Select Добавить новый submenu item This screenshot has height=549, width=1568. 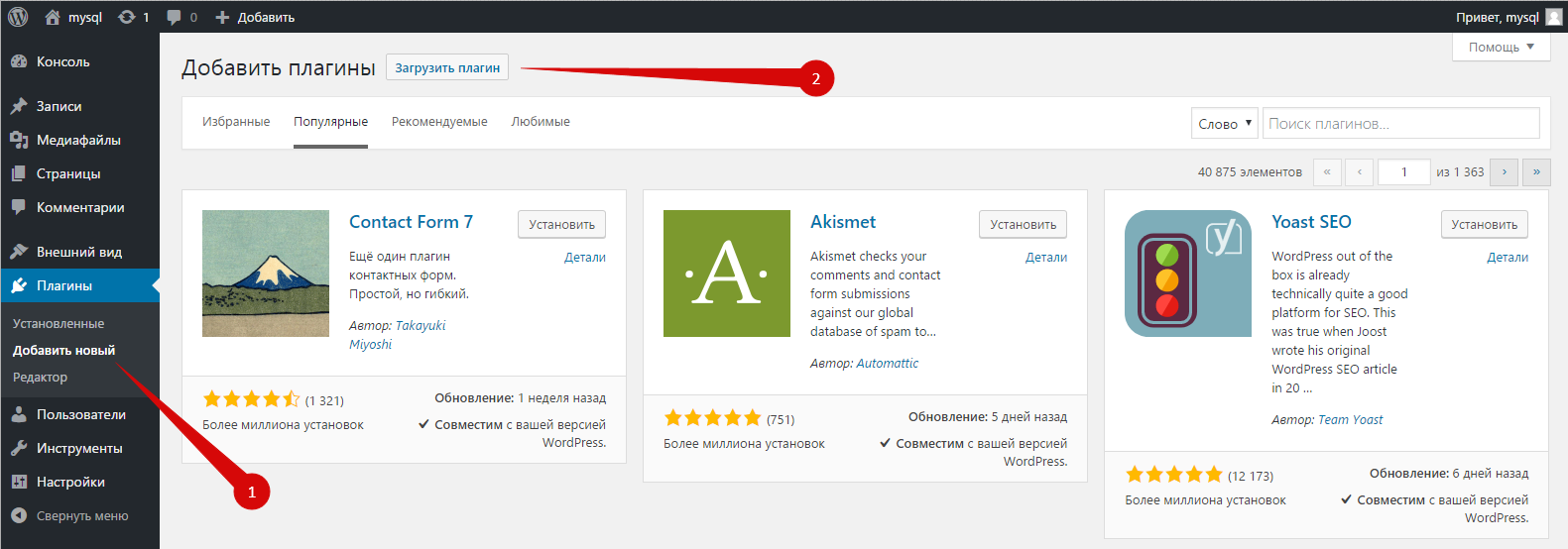(x=63, y=351)
